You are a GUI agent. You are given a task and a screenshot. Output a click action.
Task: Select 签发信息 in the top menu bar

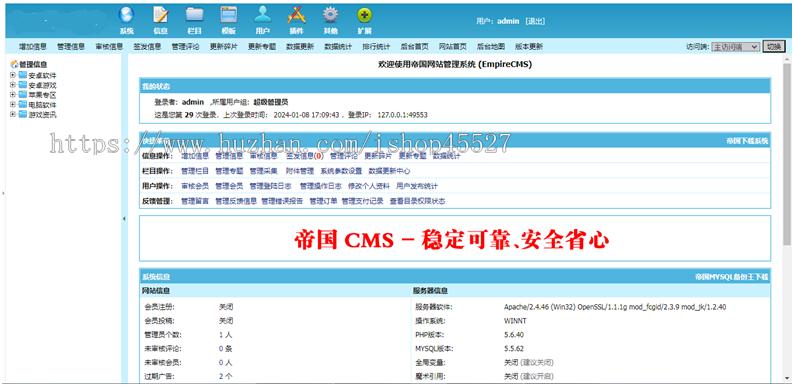tap(147, 47)
